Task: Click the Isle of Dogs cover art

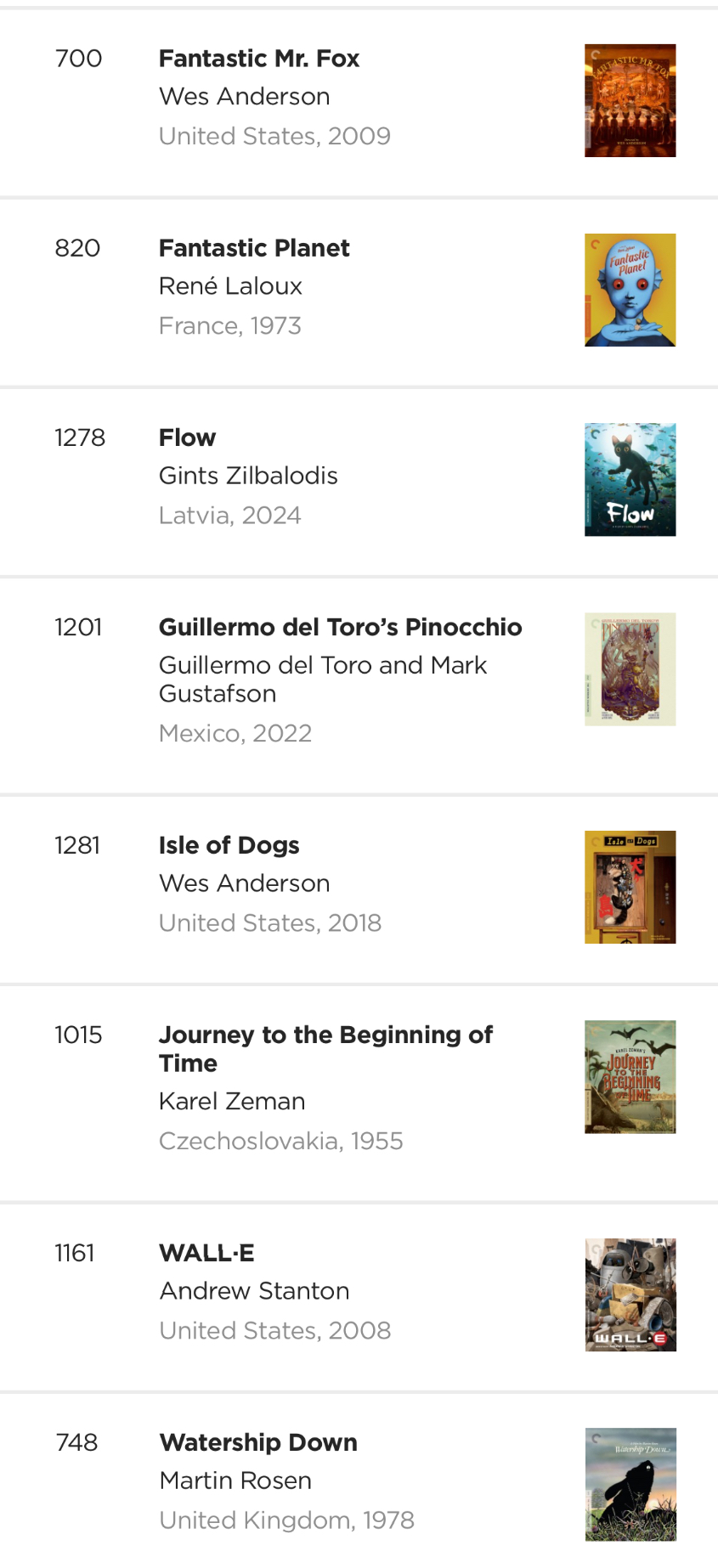Action: pyautogui.click(x=630, y=888)
